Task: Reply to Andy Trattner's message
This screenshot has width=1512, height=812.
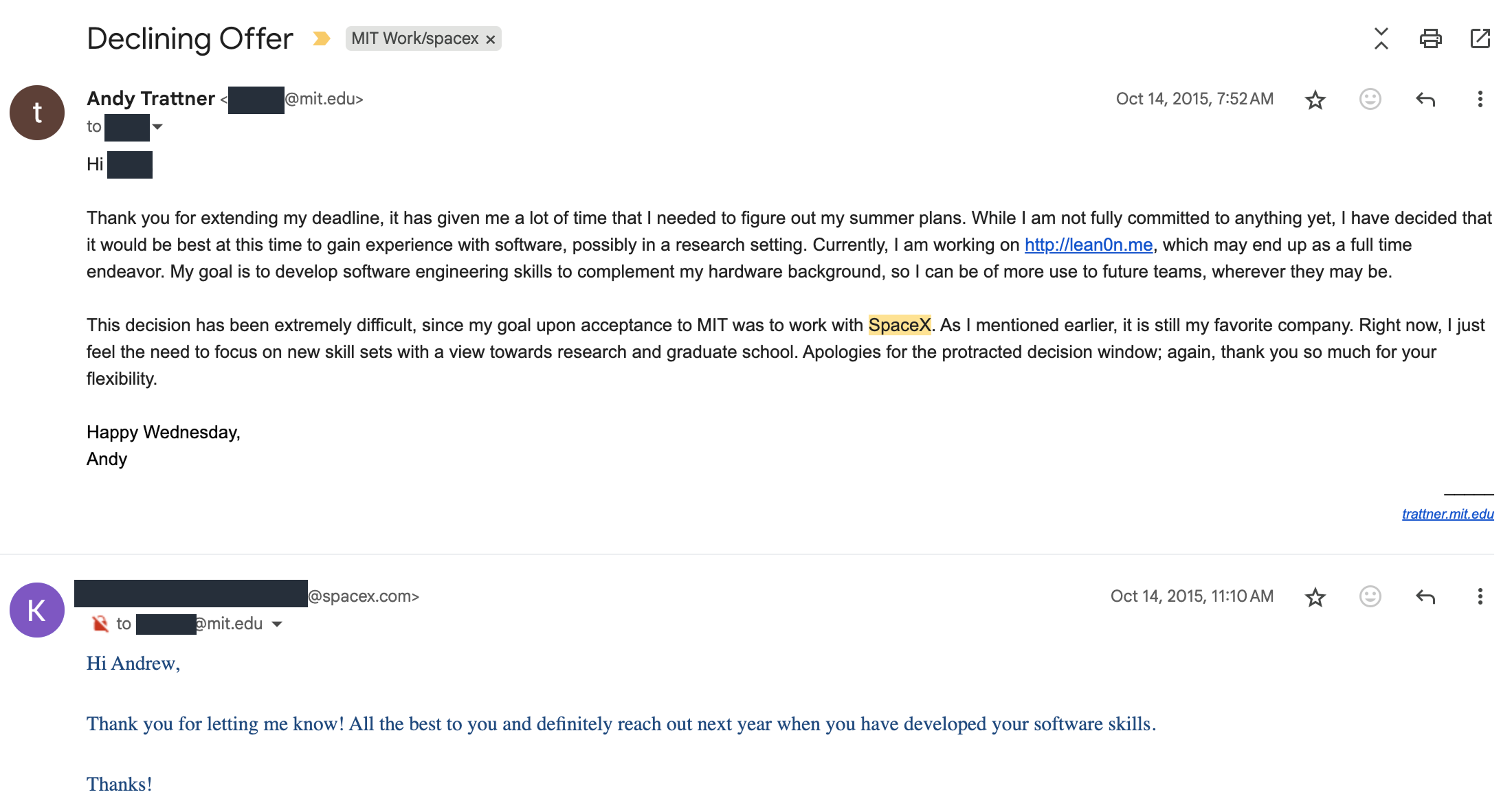Action: point(1425,100)
